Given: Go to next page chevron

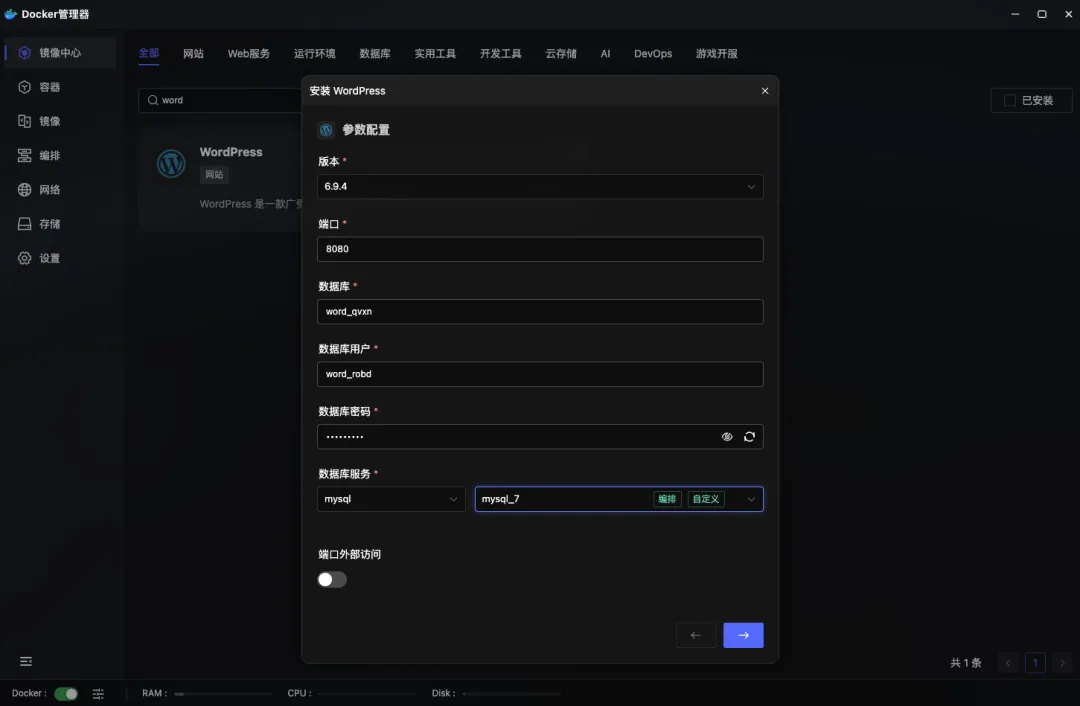Looking at the screenshot, I should pyautogui.click(x=1062, y=663).
